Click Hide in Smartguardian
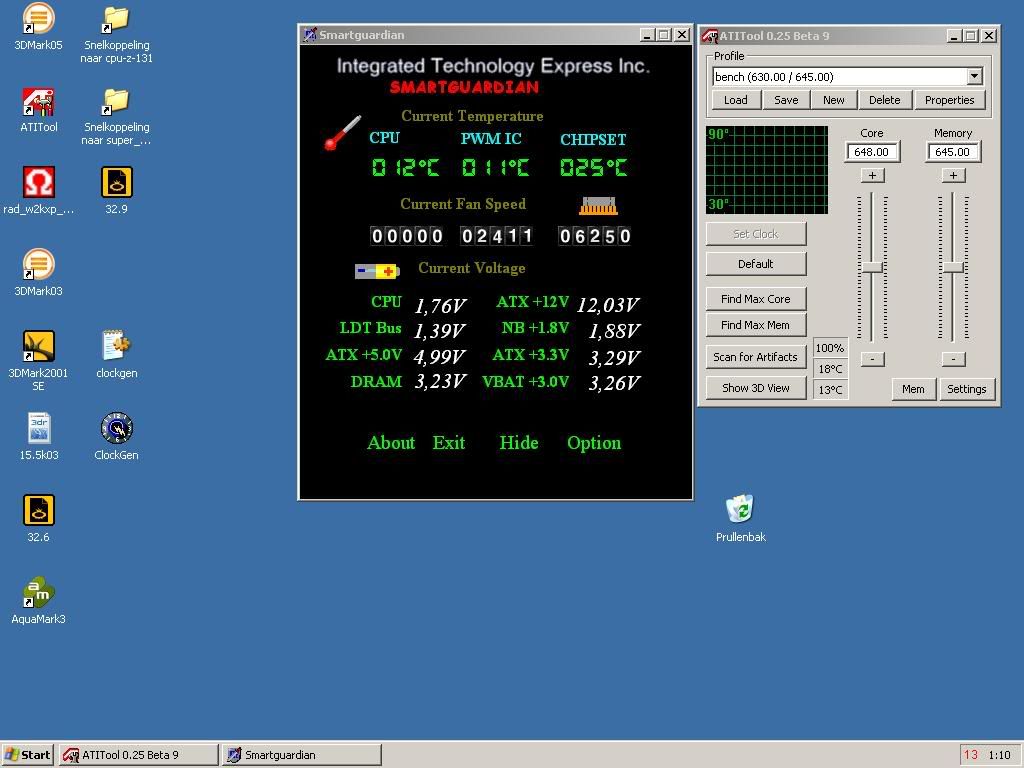Screen dimensions: 1024x768 519,443
